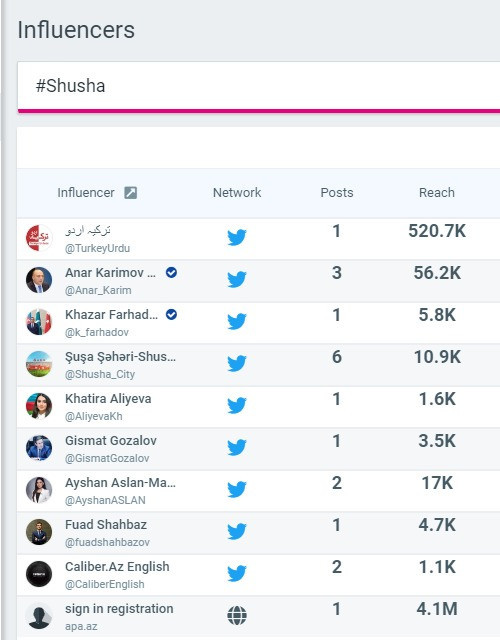Select the globe web icon for apa.az

[x=237, y=616]
